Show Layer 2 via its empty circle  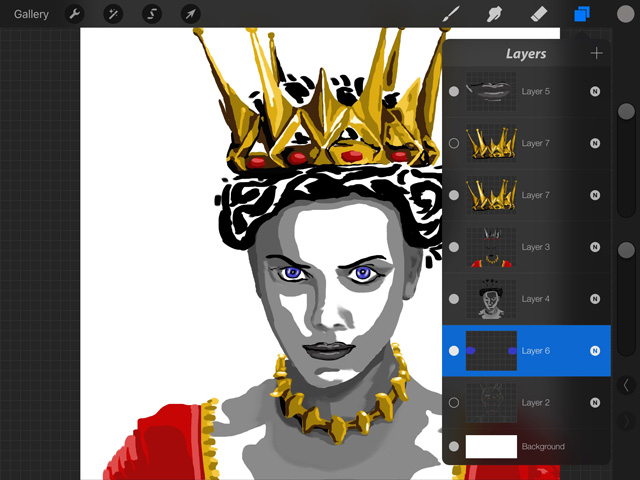454,402
